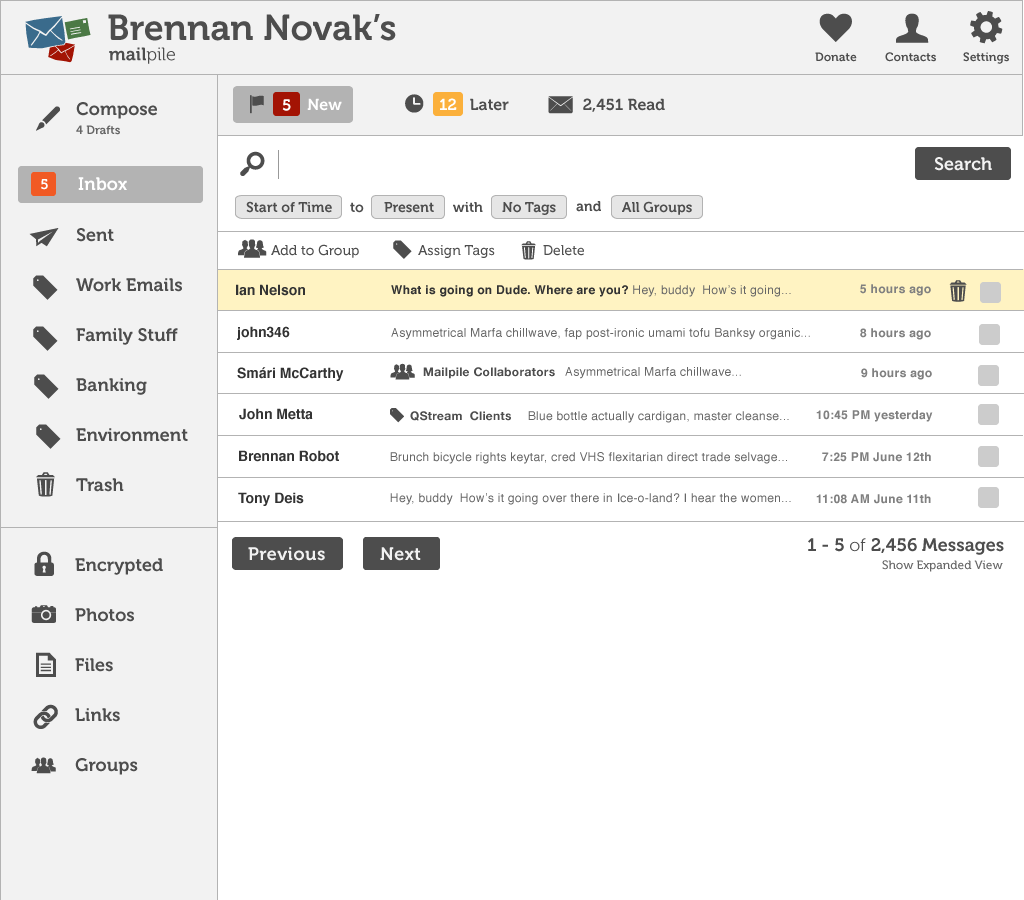The width and height of the screenshot is (1024, 900).
Task: Click the red 5 New count badge
Action: coord(286,104)
